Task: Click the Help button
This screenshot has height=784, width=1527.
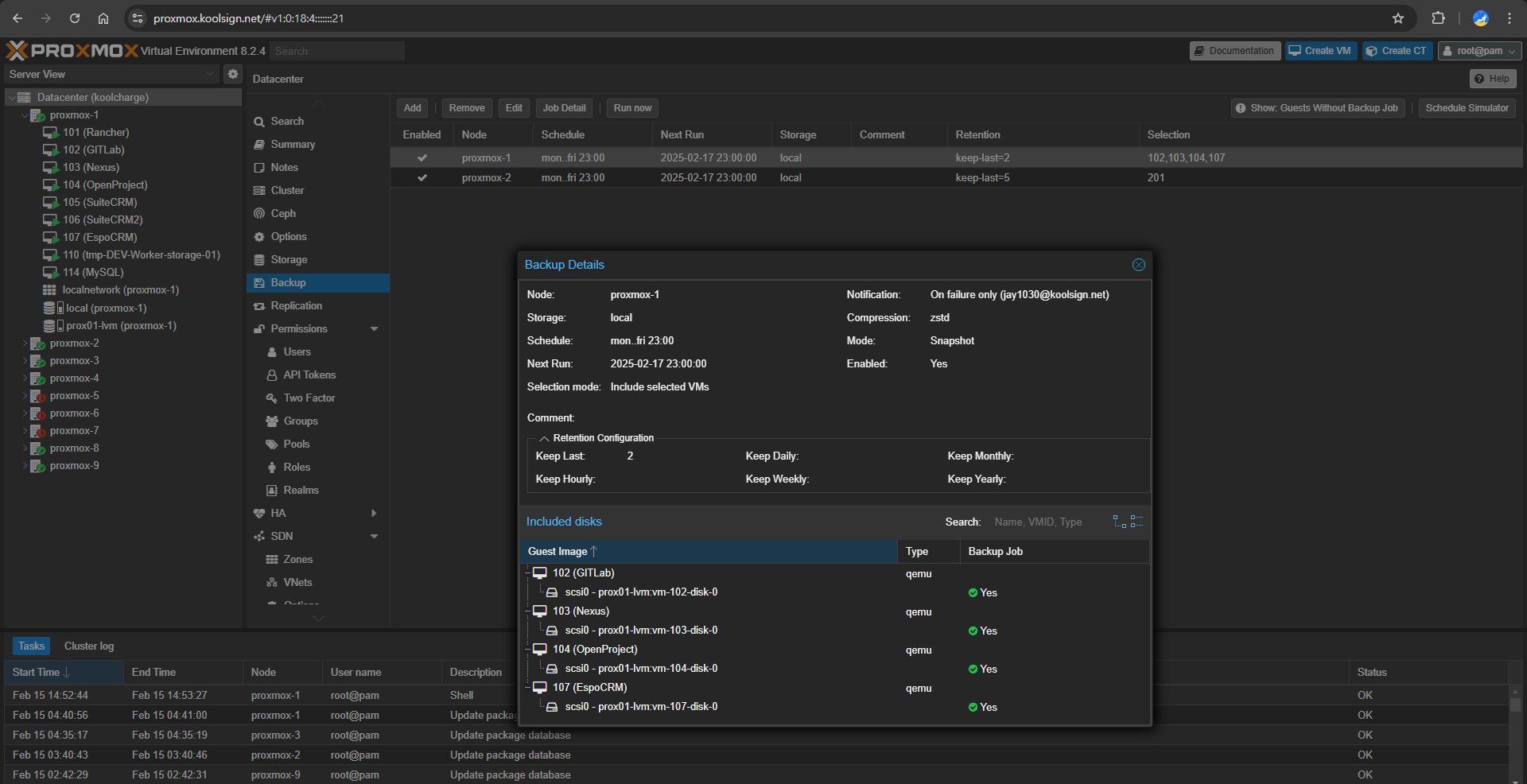Action: pos(1493,79)
